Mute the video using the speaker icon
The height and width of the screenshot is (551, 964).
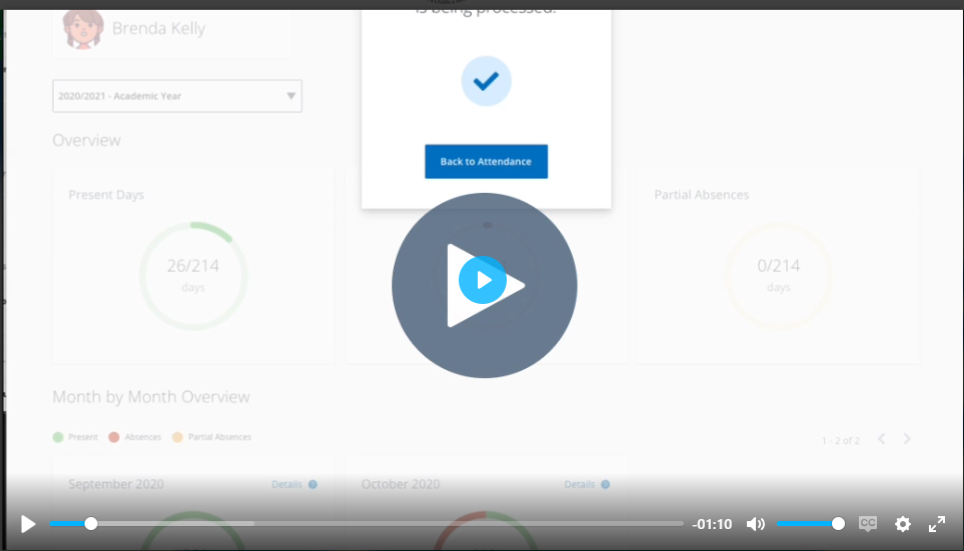(755, 524)
